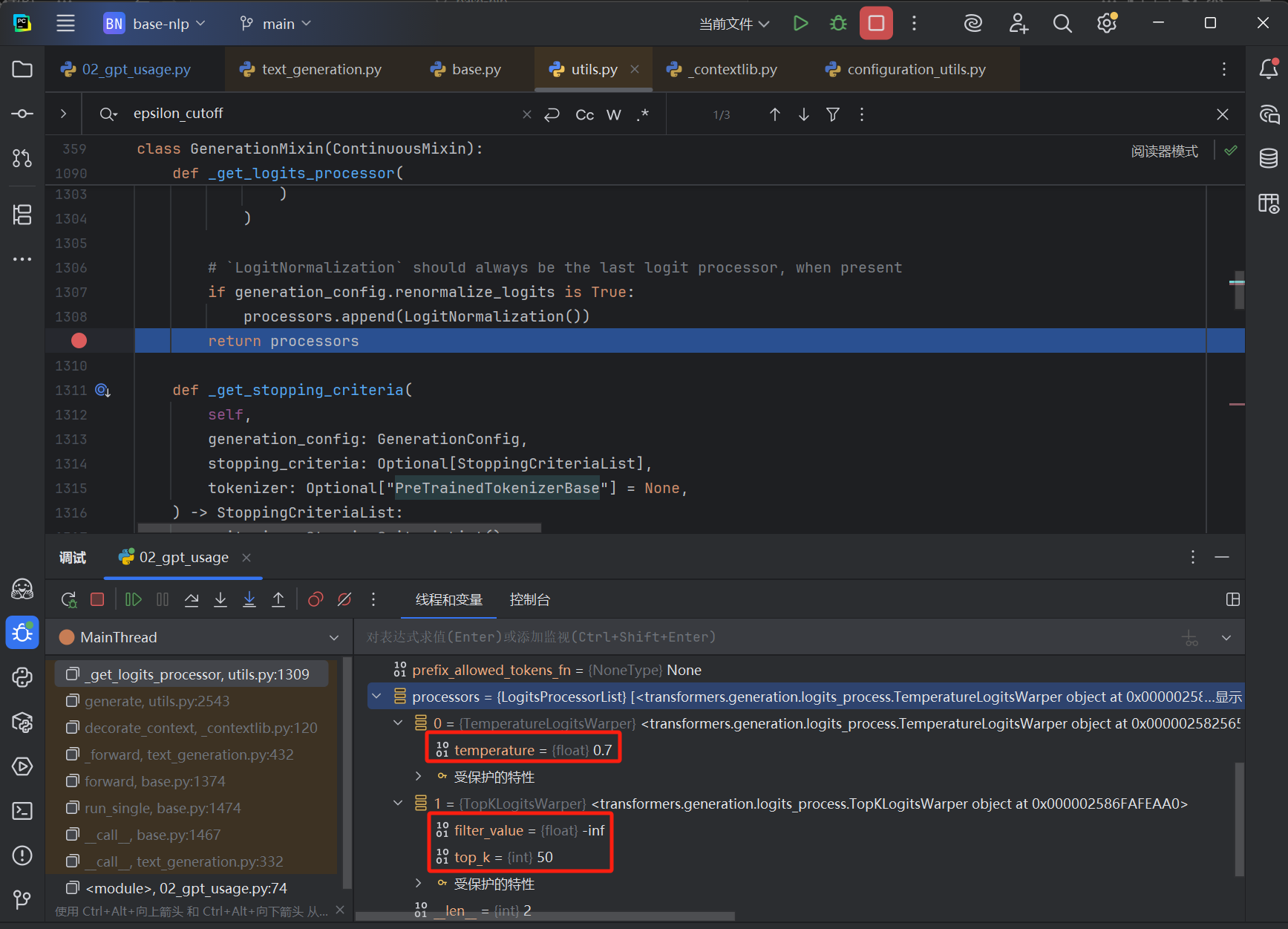Viewport: 1288px width, 929px height.
Task: Toggle the Regex search option
Action: coord(643,114)
